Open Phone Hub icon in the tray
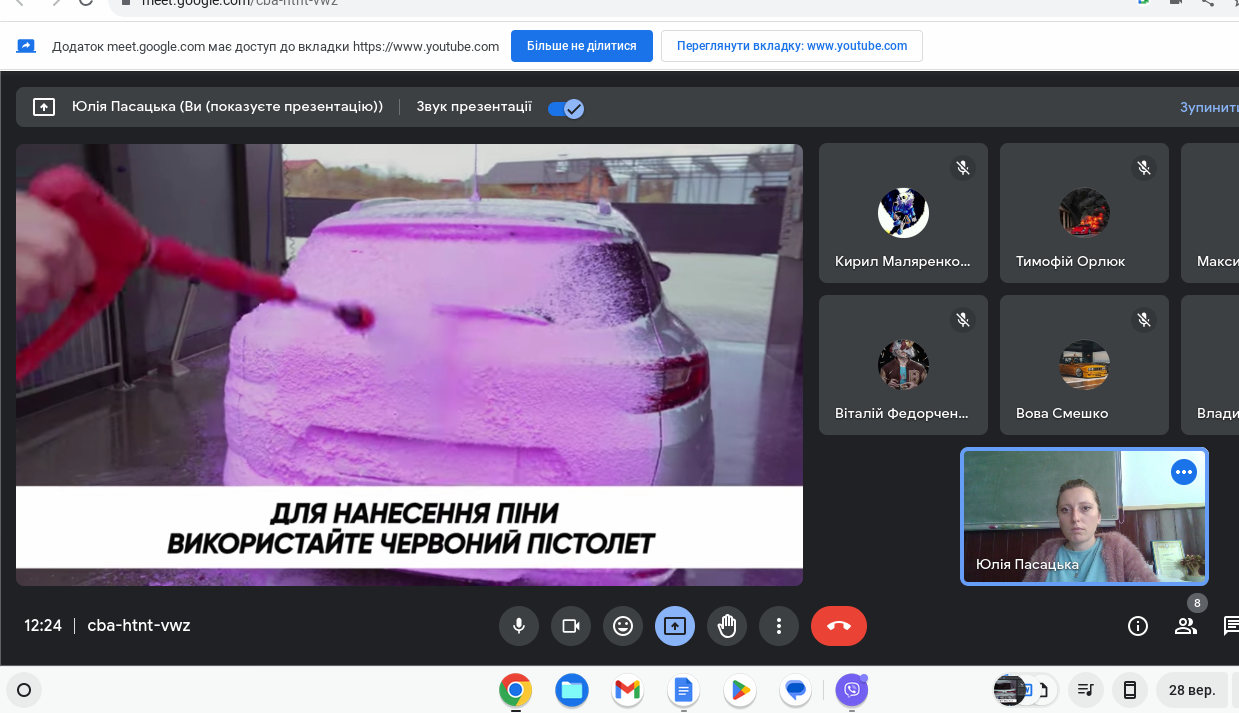This screenshot has width=1239, height=713. (1130, 690)
